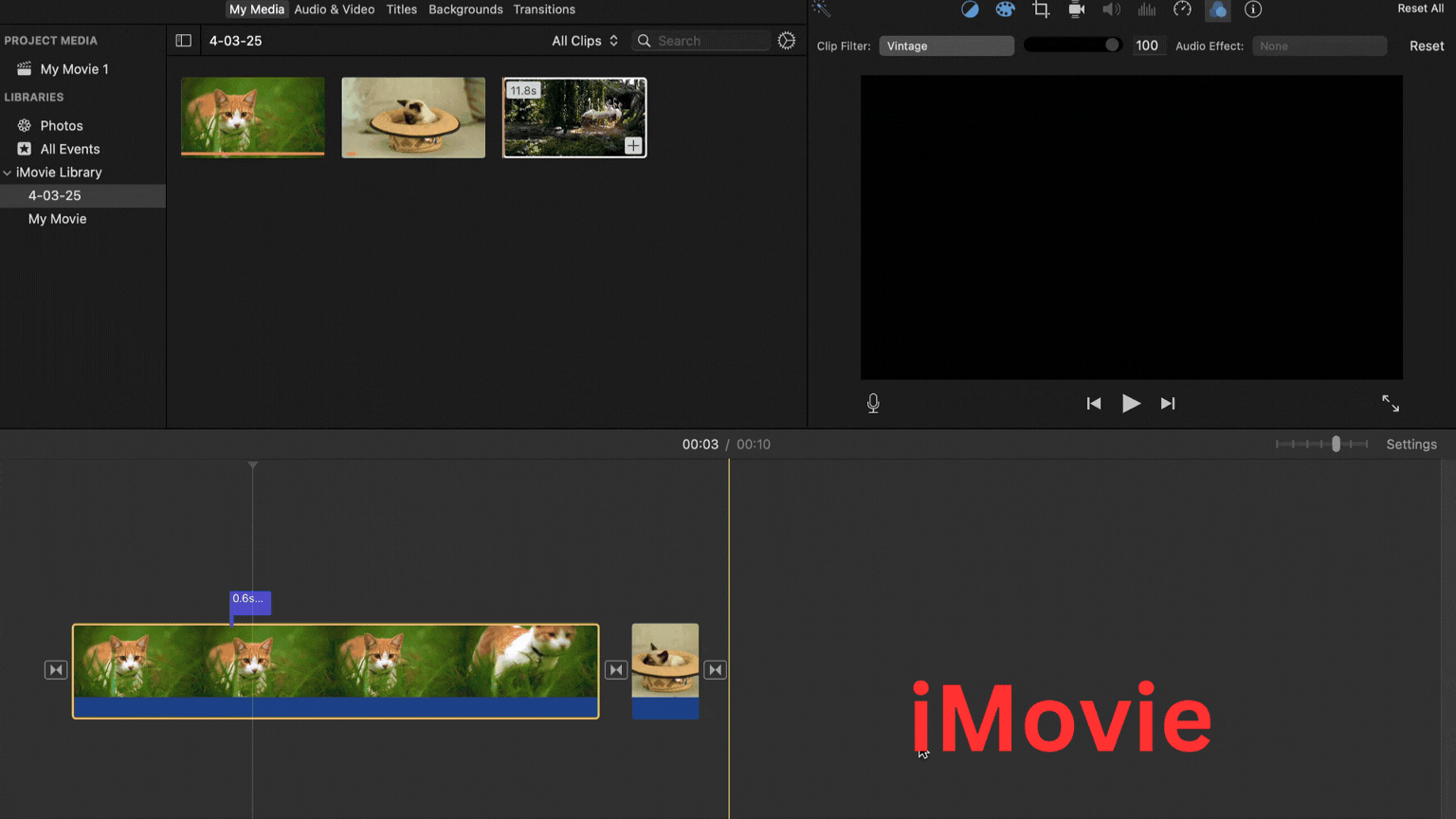Image resolution: width=1456 pixels, height=819 pixels.
Task: Click the 00:03 current time readout
Action: pyautogui.click(x=701, y=445)
